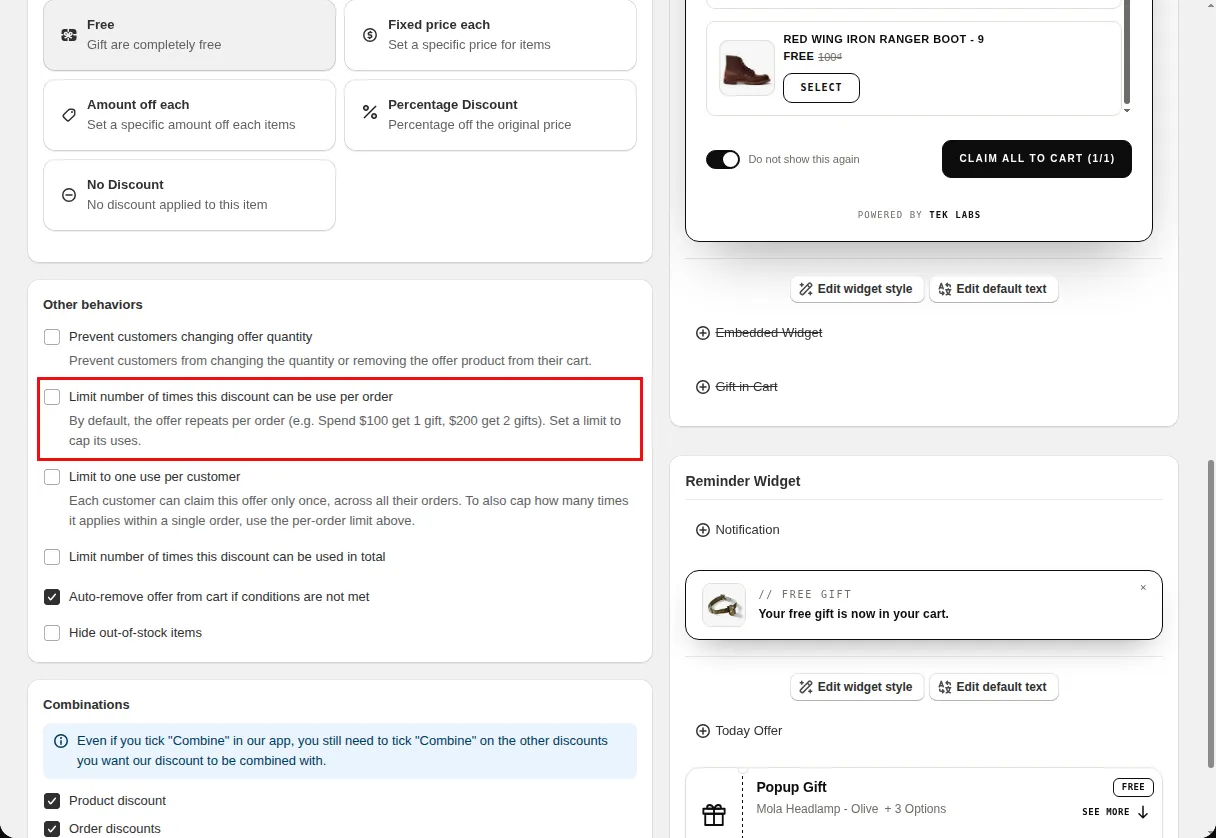Click CLAIM ALL TO CART button
Viewport: 1216px width, 838px height.
(1037, 158)
